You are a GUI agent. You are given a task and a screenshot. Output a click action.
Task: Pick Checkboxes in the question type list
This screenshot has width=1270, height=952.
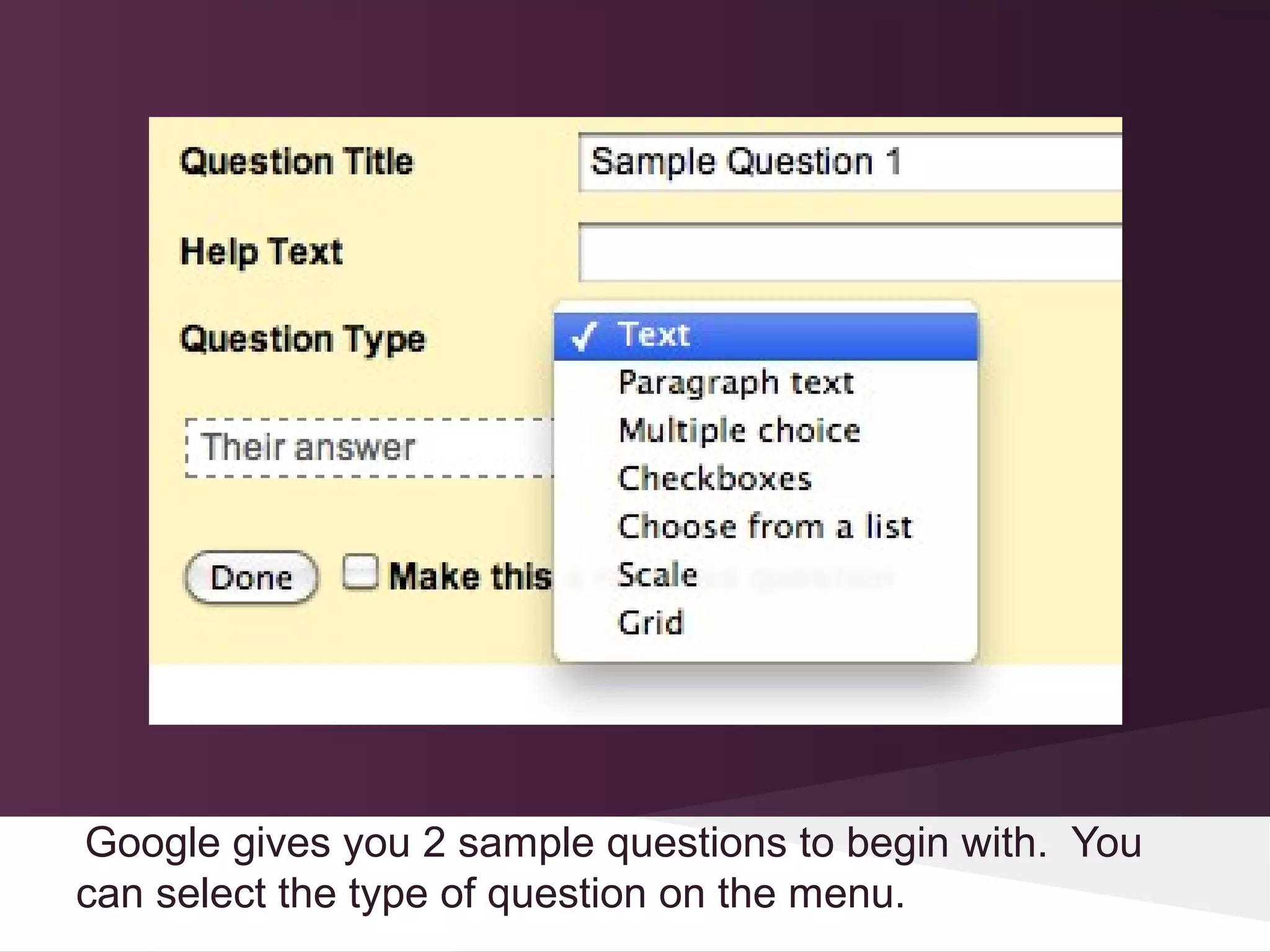(x=715, y=478)
